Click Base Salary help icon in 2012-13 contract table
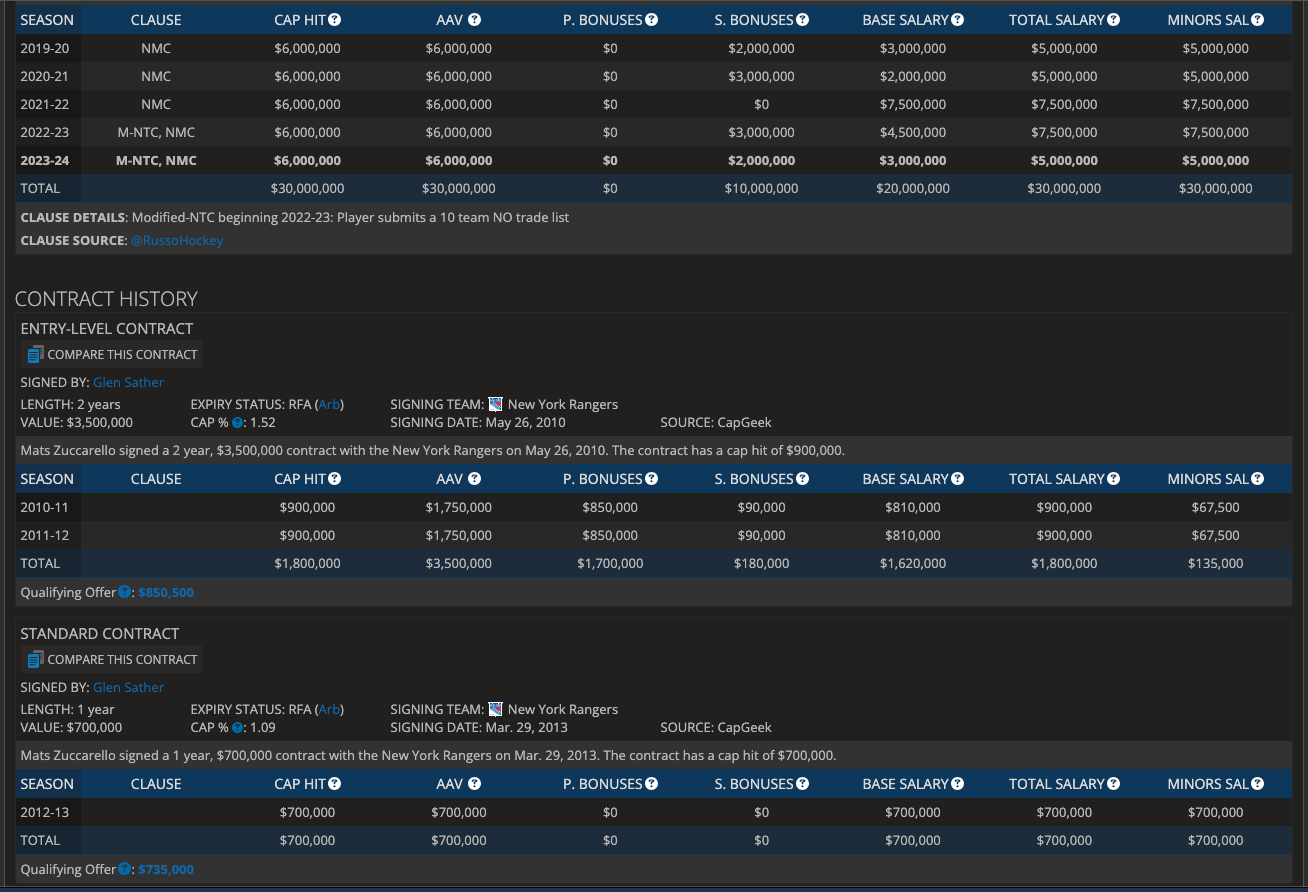 click(957, 784)
